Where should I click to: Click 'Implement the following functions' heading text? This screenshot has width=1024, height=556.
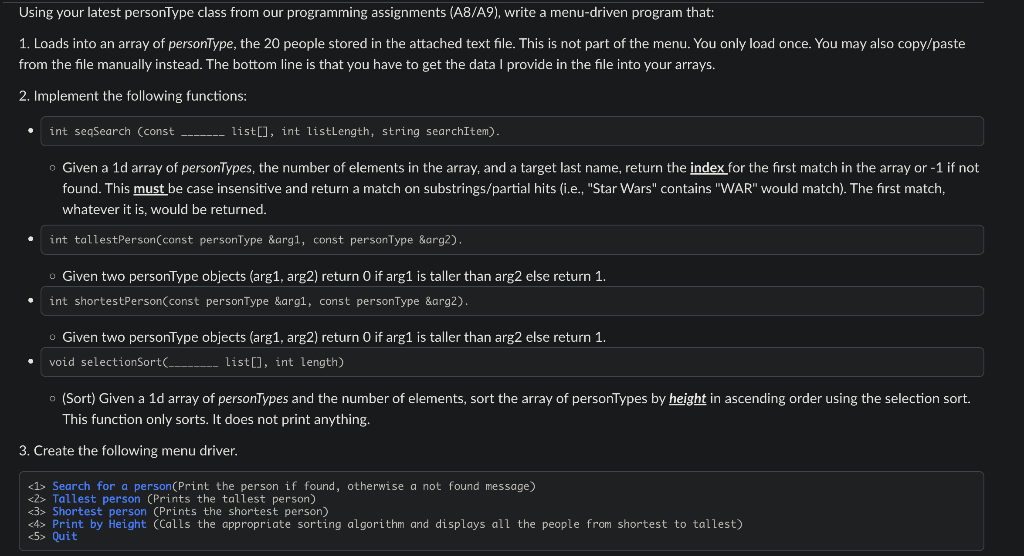140,96
